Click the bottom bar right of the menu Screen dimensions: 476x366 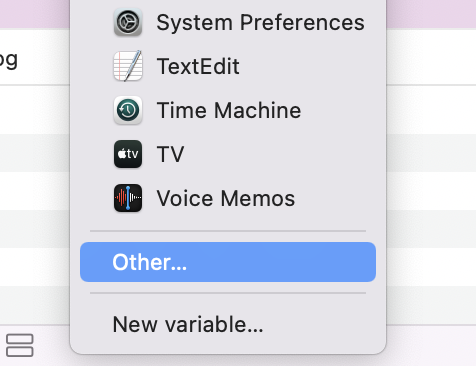(431, 346)
